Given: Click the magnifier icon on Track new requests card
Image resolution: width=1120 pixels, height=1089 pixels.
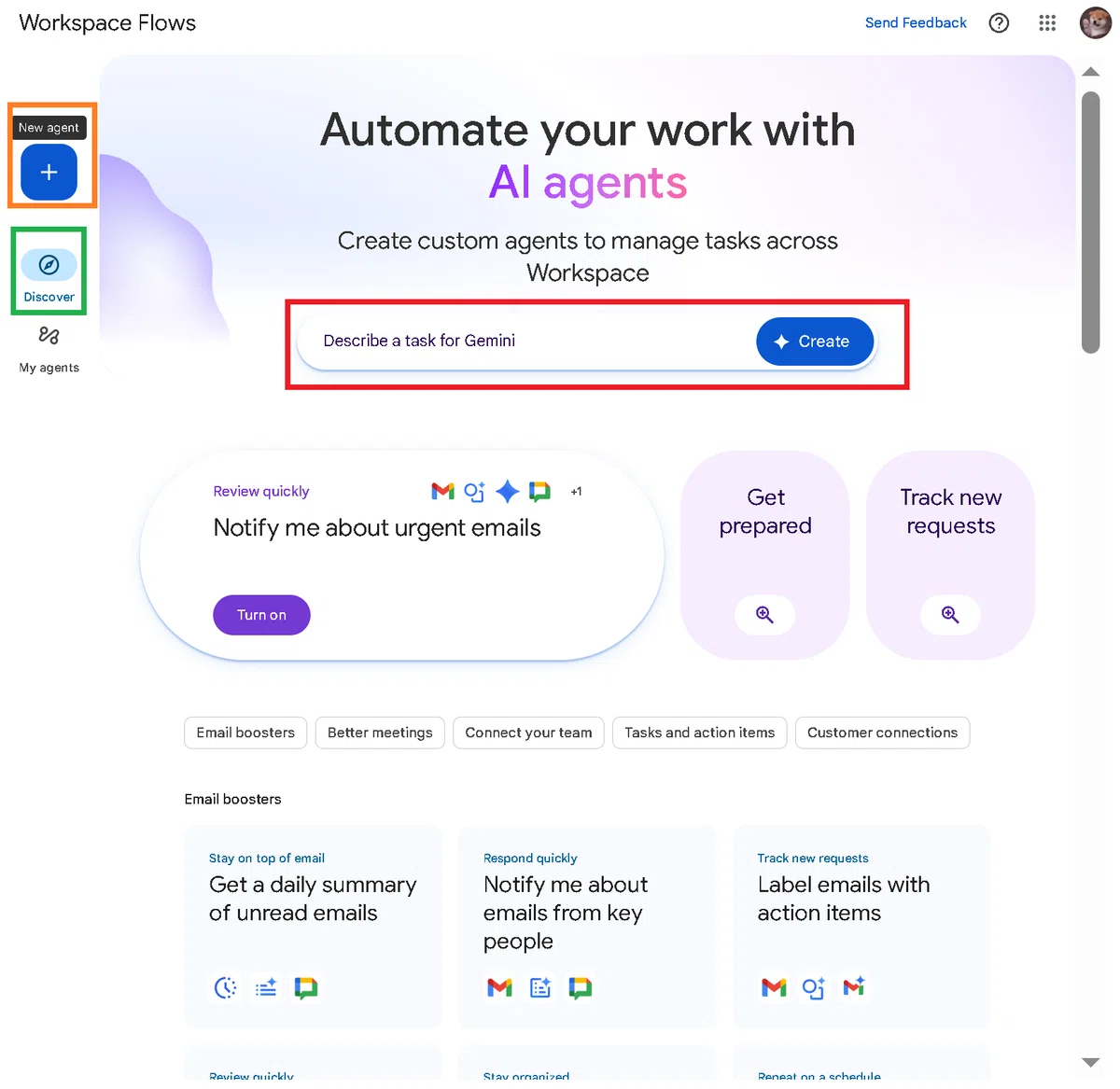Looking at the screenshot, I should (950, 615).
